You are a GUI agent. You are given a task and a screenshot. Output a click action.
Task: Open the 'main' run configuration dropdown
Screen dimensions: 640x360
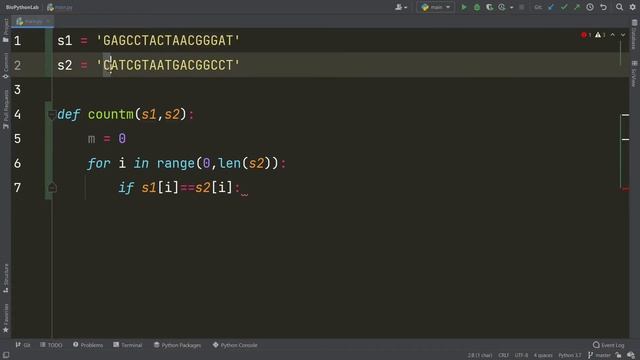[436, 7]
